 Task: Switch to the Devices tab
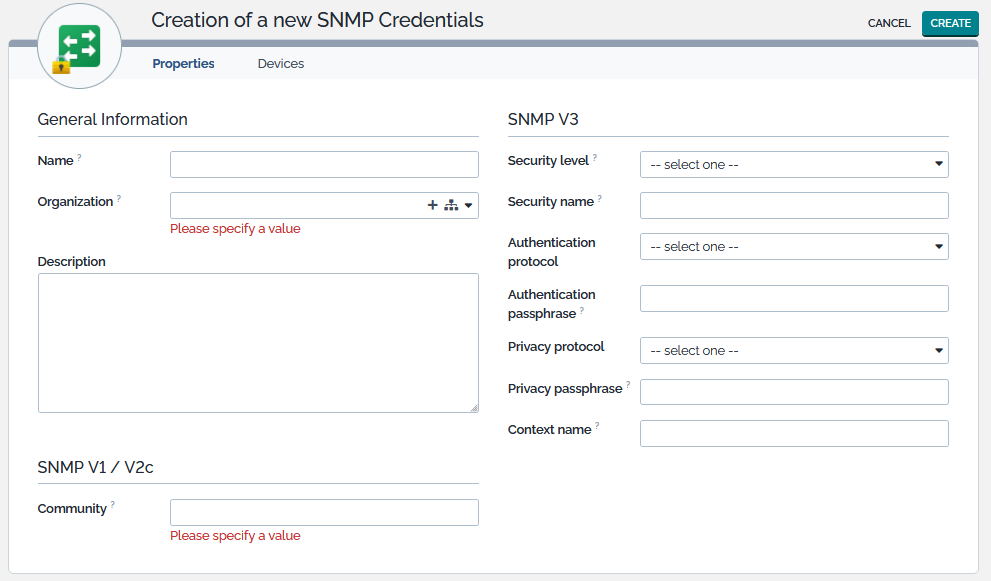coord(281,63)
